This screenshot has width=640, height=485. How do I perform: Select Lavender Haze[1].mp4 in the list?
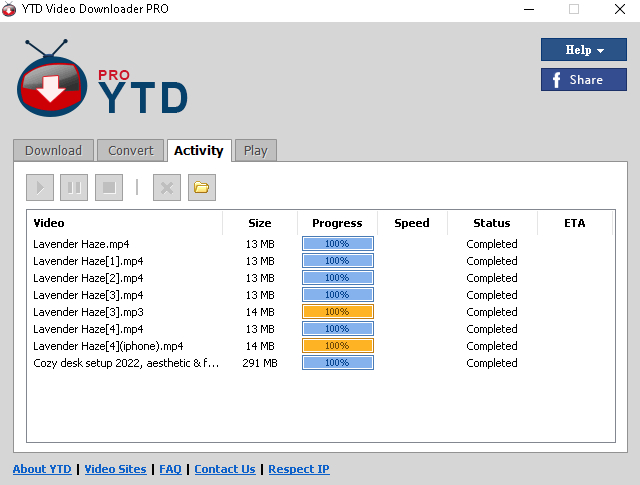[321, 261]
